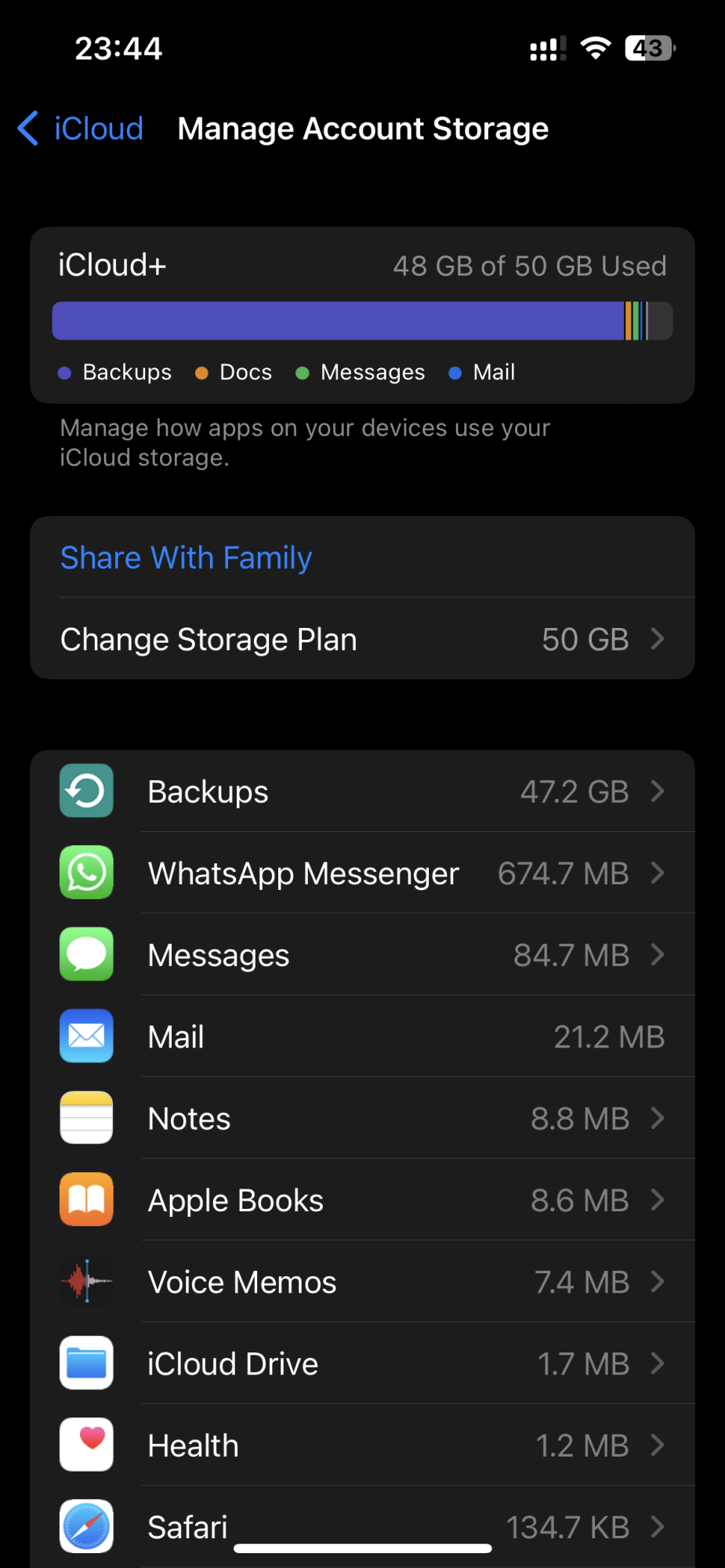Tap the WhatsApp Messenger icon
The height and width of the screenshot is (1568, 725).
pos(86,872)
